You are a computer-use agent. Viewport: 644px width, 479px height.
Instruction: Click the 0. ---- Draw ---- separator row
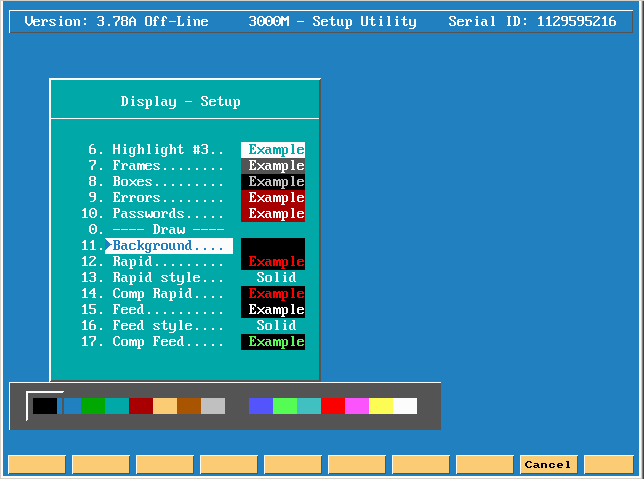tap(156, 230)
